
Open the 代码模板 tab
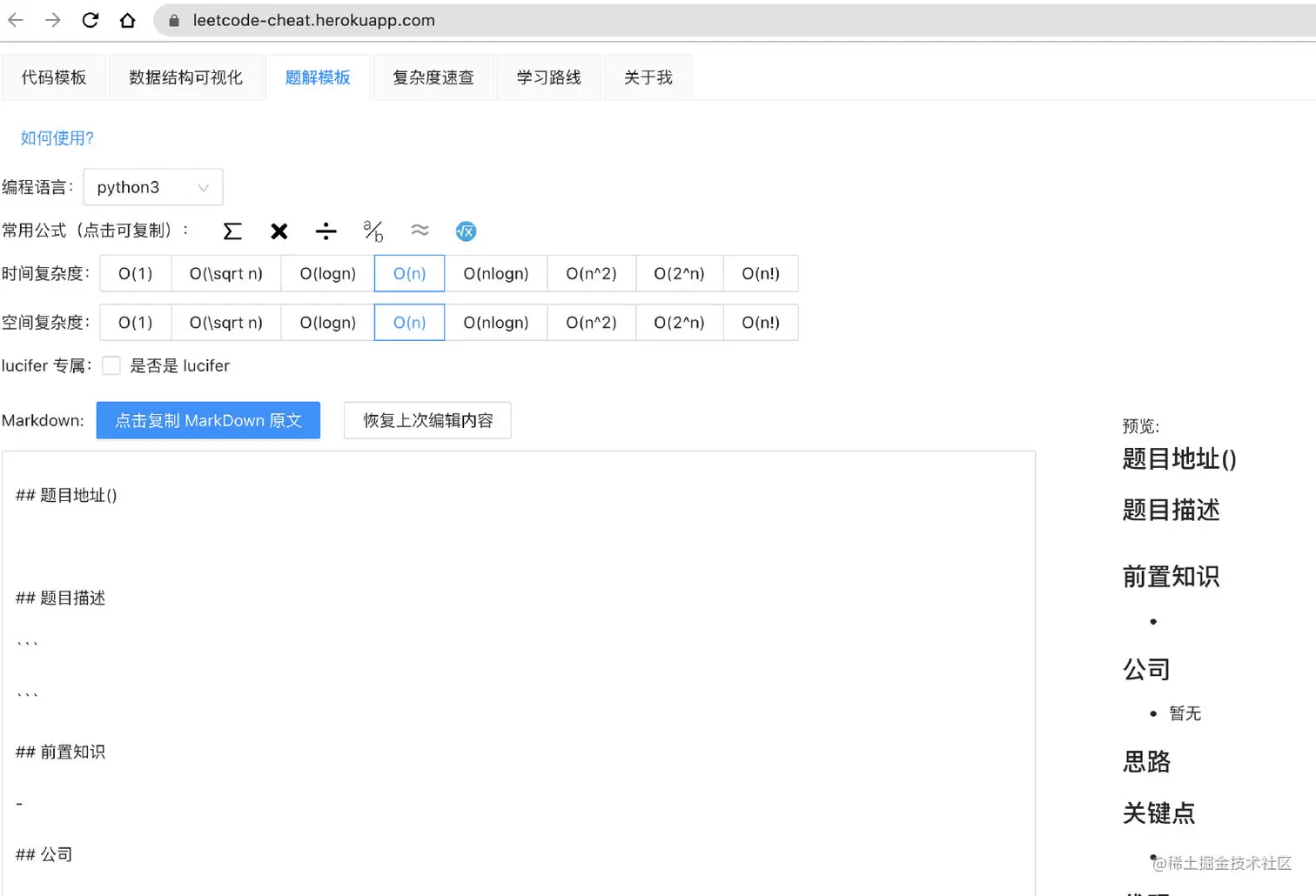(x=54, y=77)
